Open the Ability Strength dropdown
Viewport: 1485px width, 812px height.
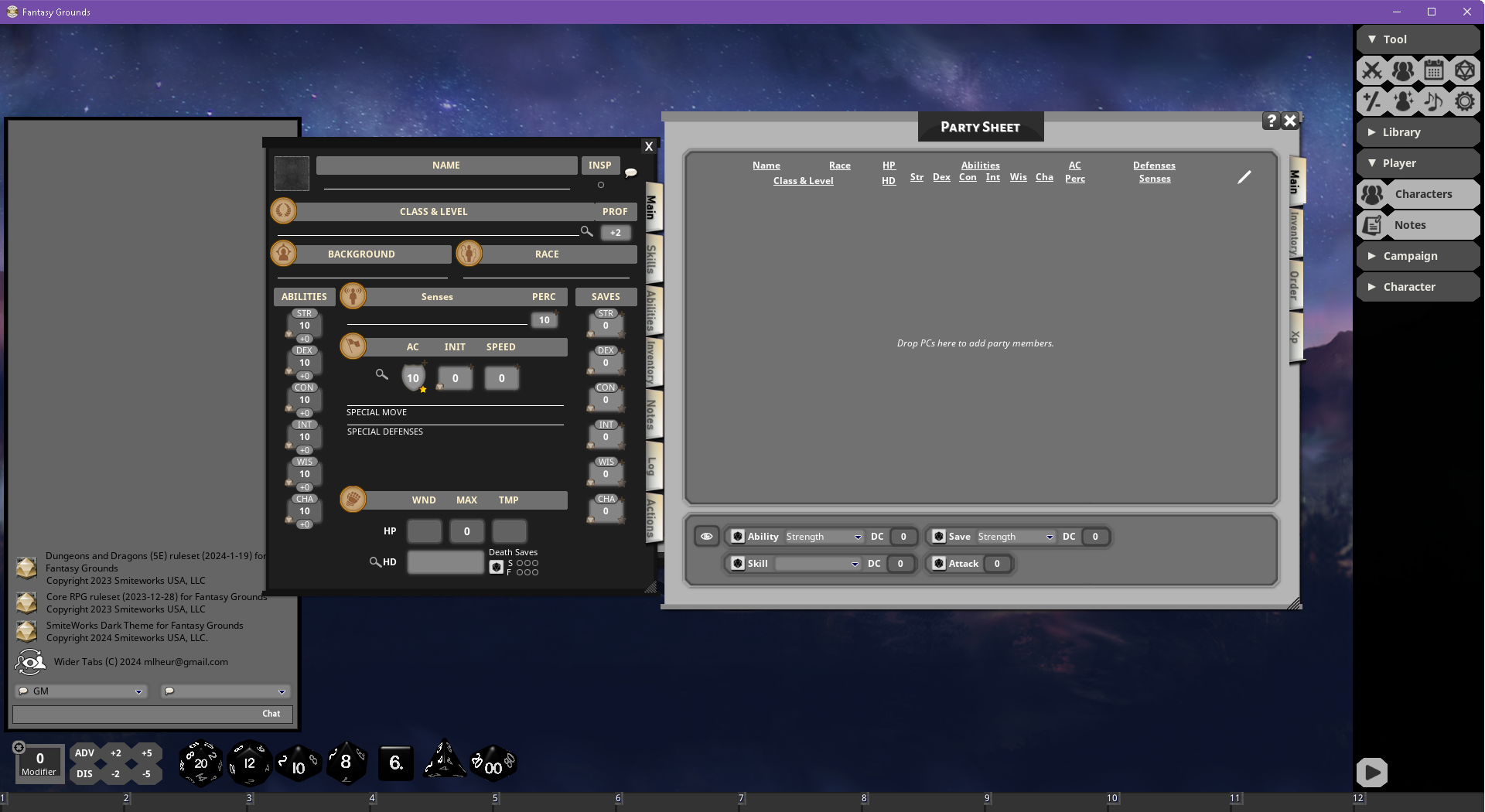tap(824, 537)
